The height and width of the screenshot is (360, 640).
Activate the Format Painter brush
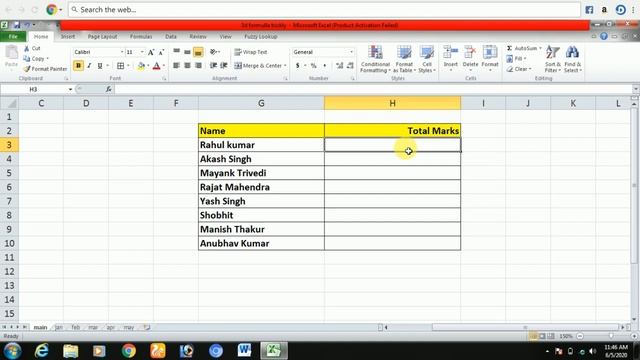coord(27,69)
